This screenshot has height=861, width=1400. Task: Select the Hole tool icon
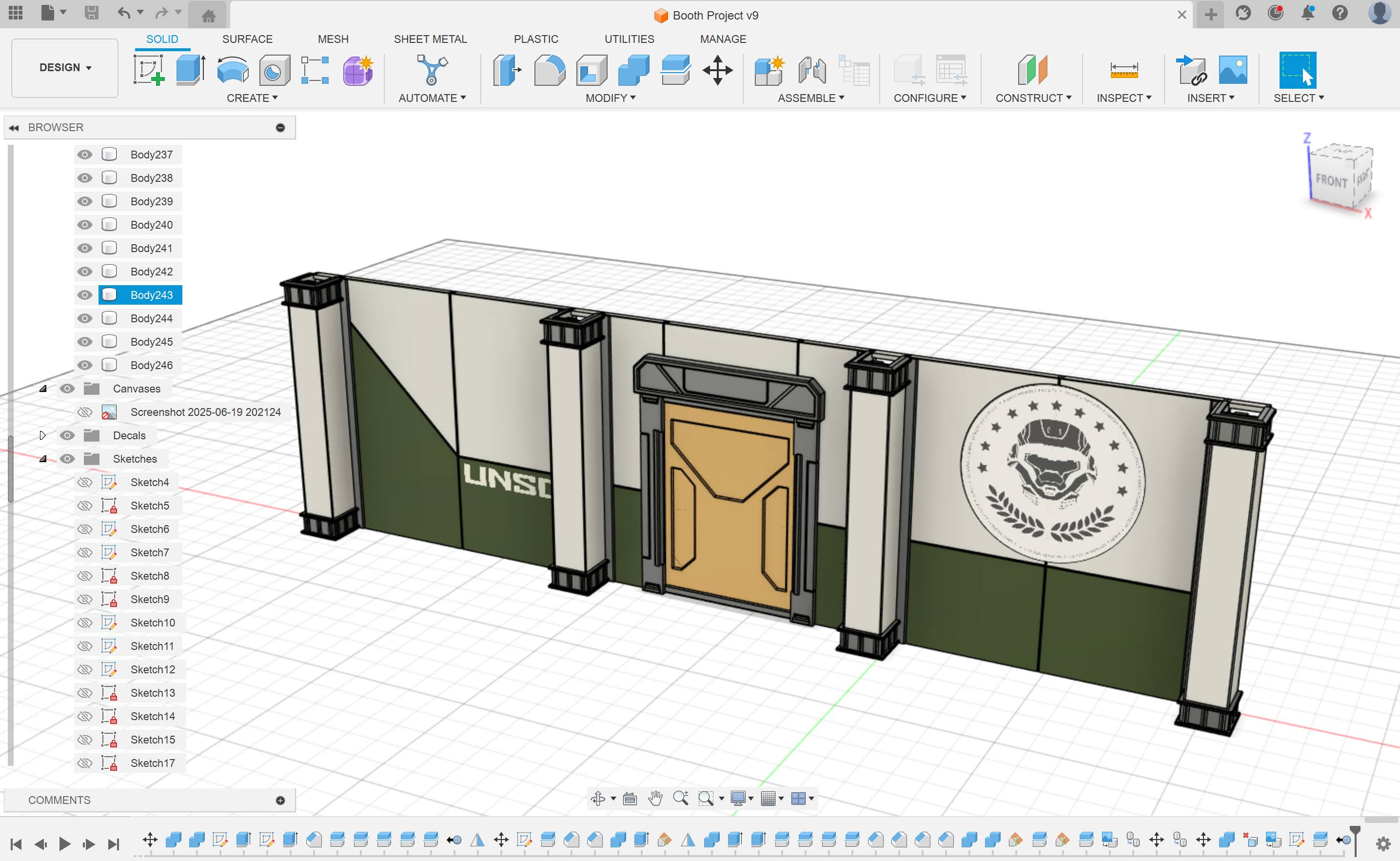[x=274, y=70]
